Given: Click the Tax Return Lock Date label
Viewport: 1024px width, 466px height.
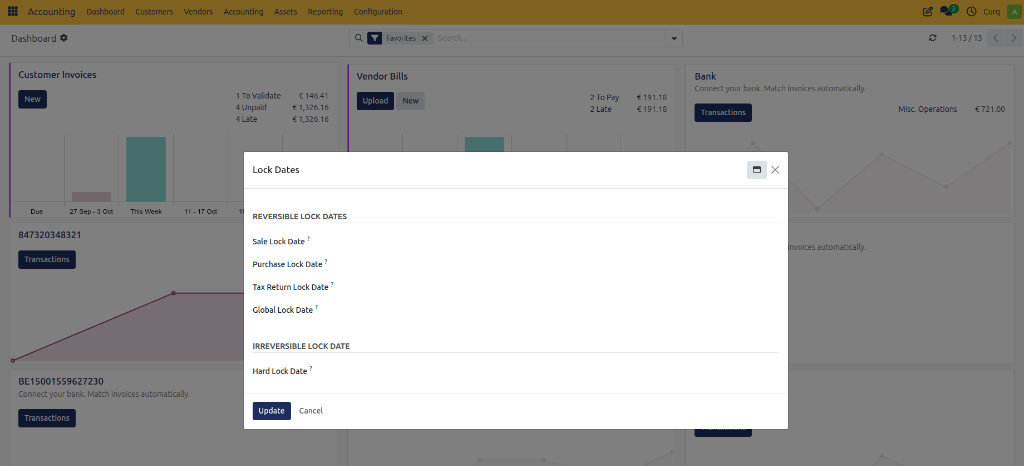Looking at the screenshot, I should pos(291,287).
